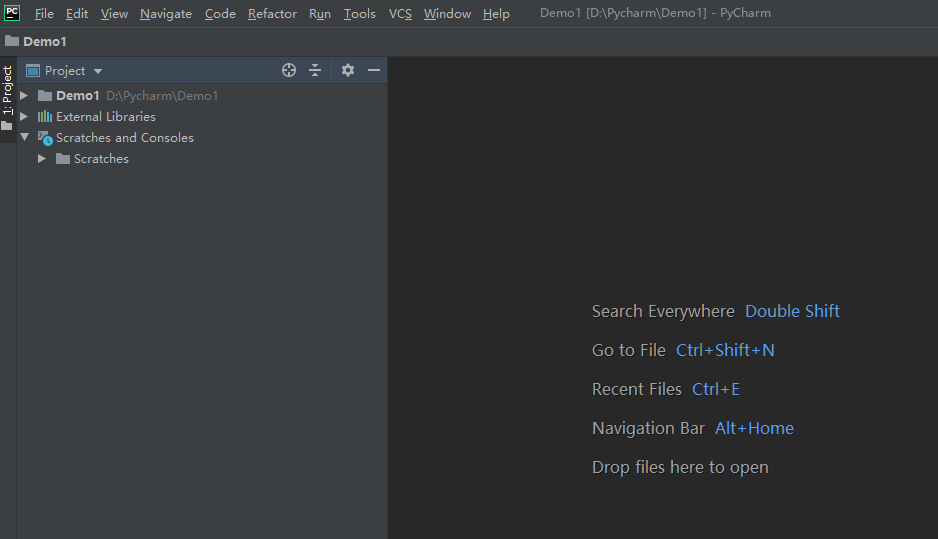The width and height of the screenshot is (938, 539).
Task: Open the Tools menu
Action: tap(360, 13)
